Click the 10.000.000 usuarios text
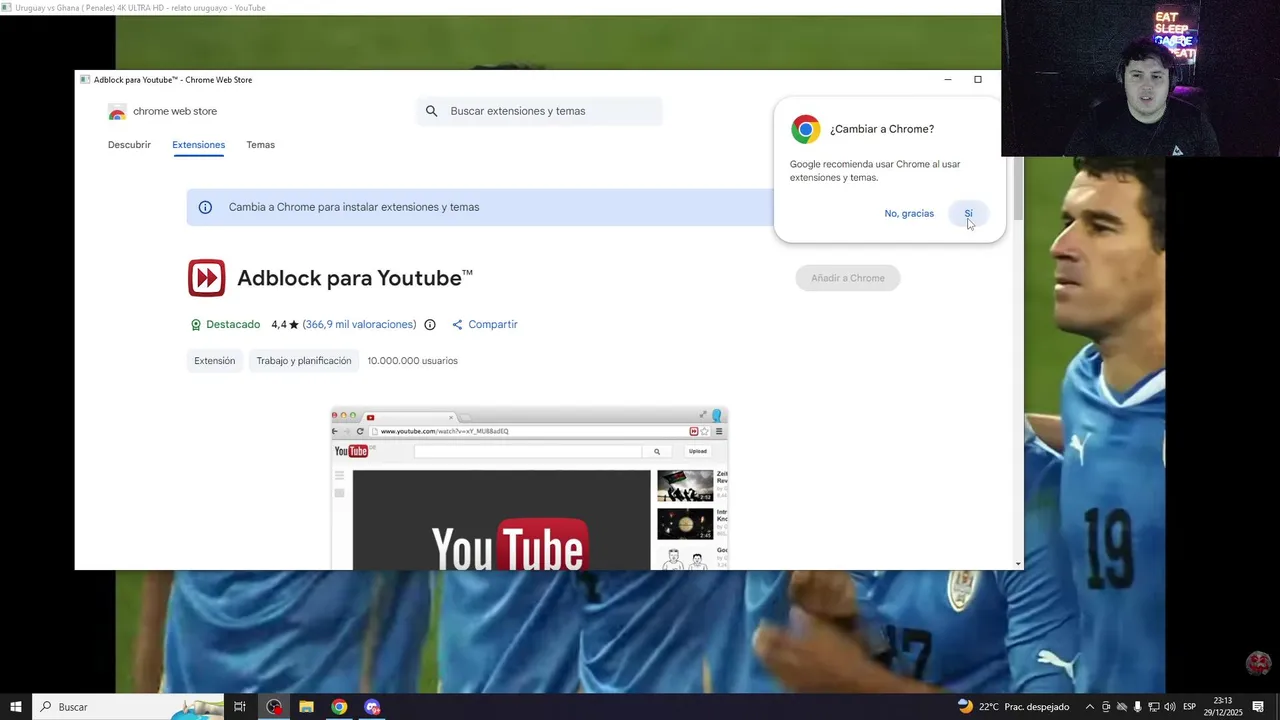The image size is (1280, 720). [412, 361]
